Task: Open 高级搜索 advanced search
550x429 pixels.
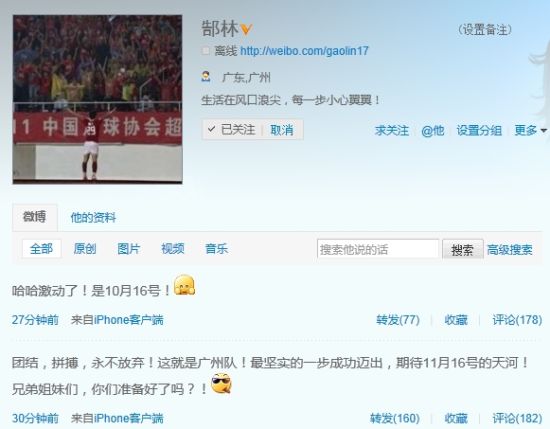Action: coord(509,249)
